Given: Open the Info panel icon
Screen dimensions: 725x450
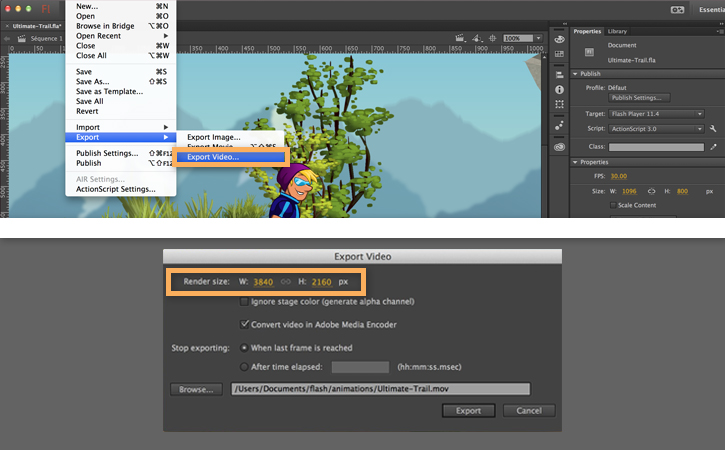Looking at the screenshot, I should [x=559, y=90].
